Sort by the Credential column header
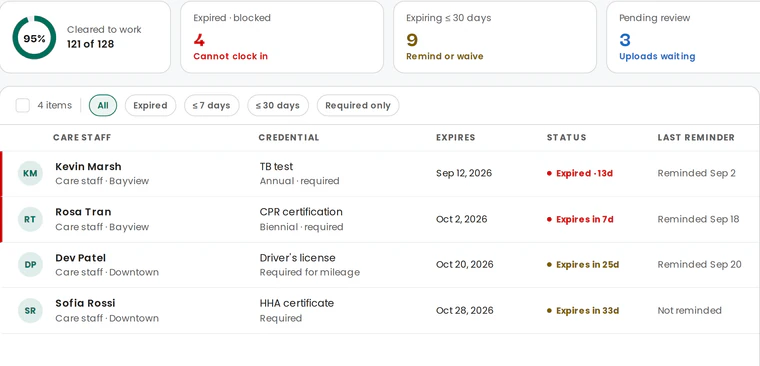The width and height of the screenshot is (760, 366). click(289, 138)
